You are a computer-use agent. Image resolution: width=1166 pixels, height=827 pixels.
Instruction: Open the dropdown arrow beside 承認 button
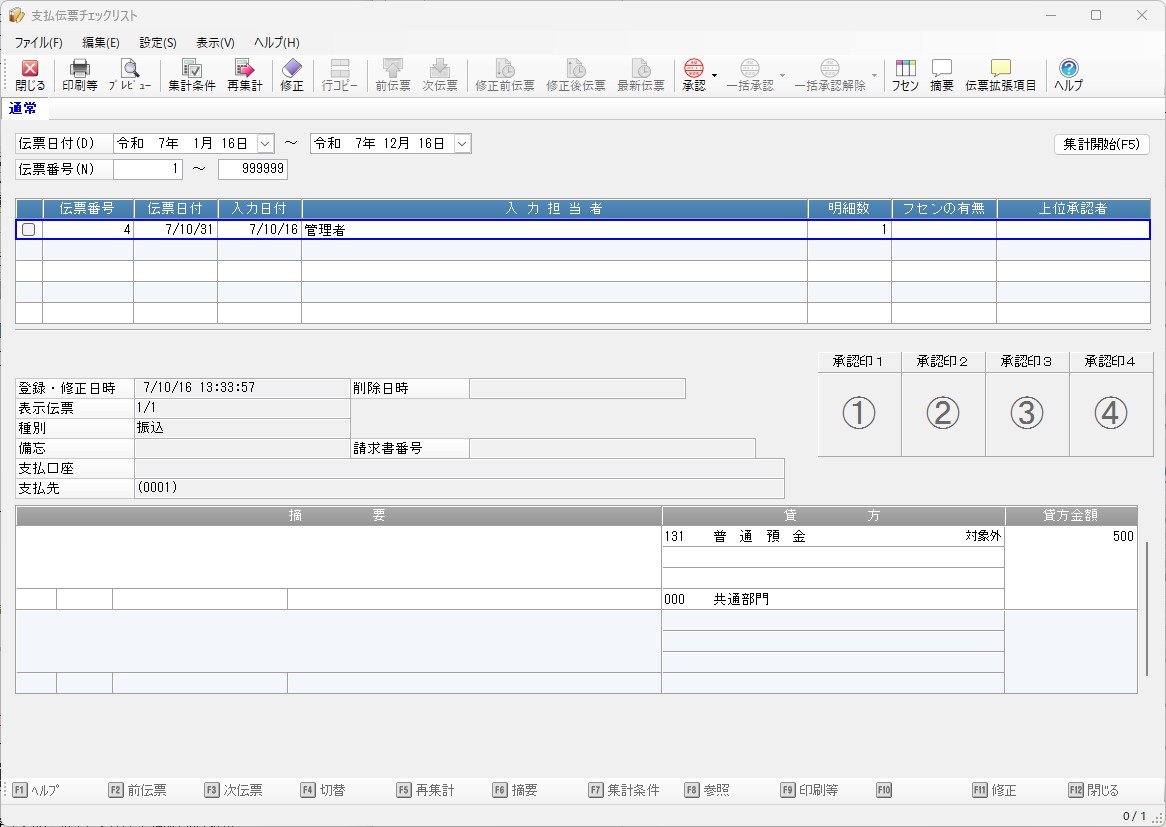(714, 76)
